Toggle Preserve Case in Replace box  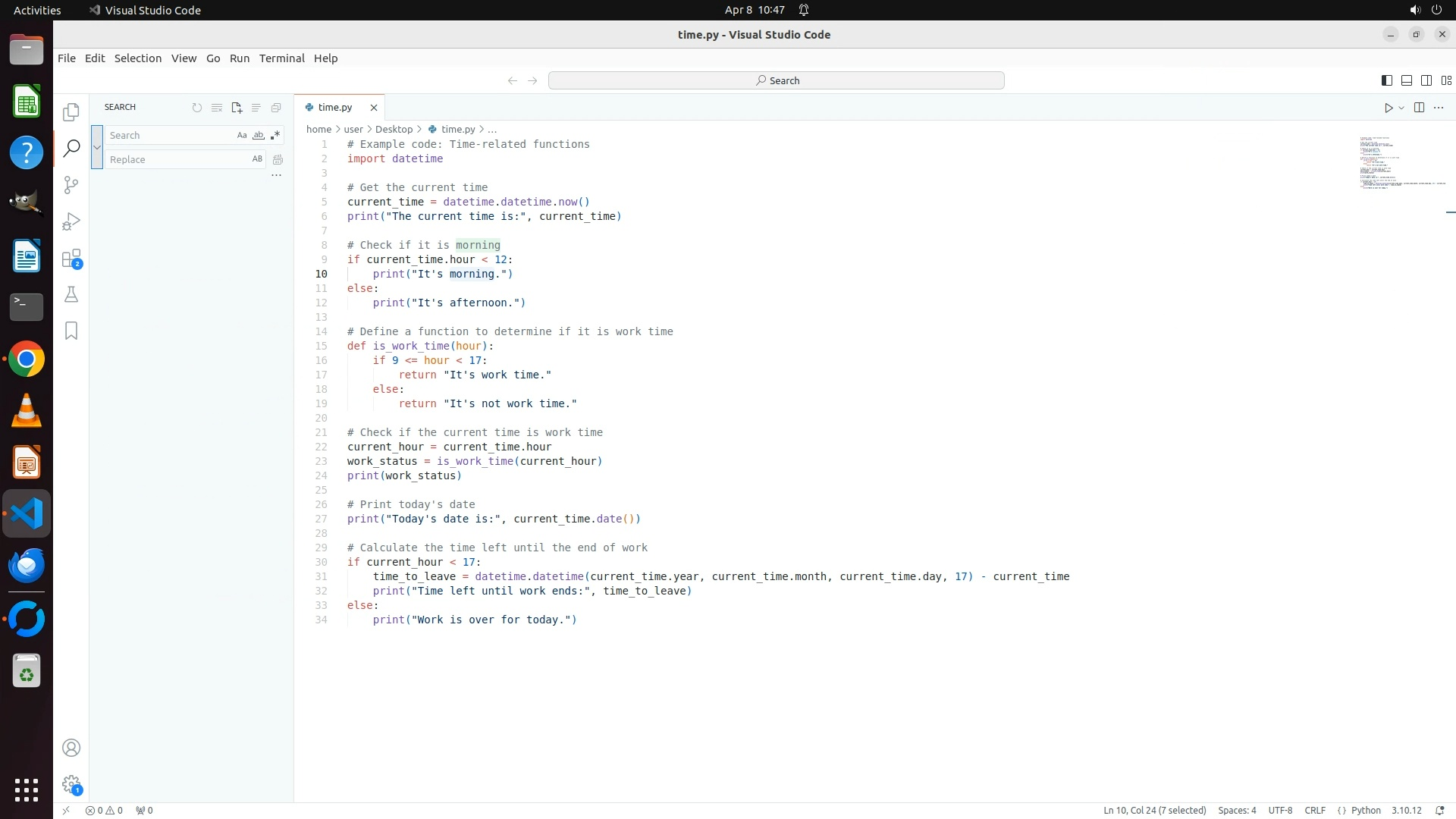[x=257, y=159]
